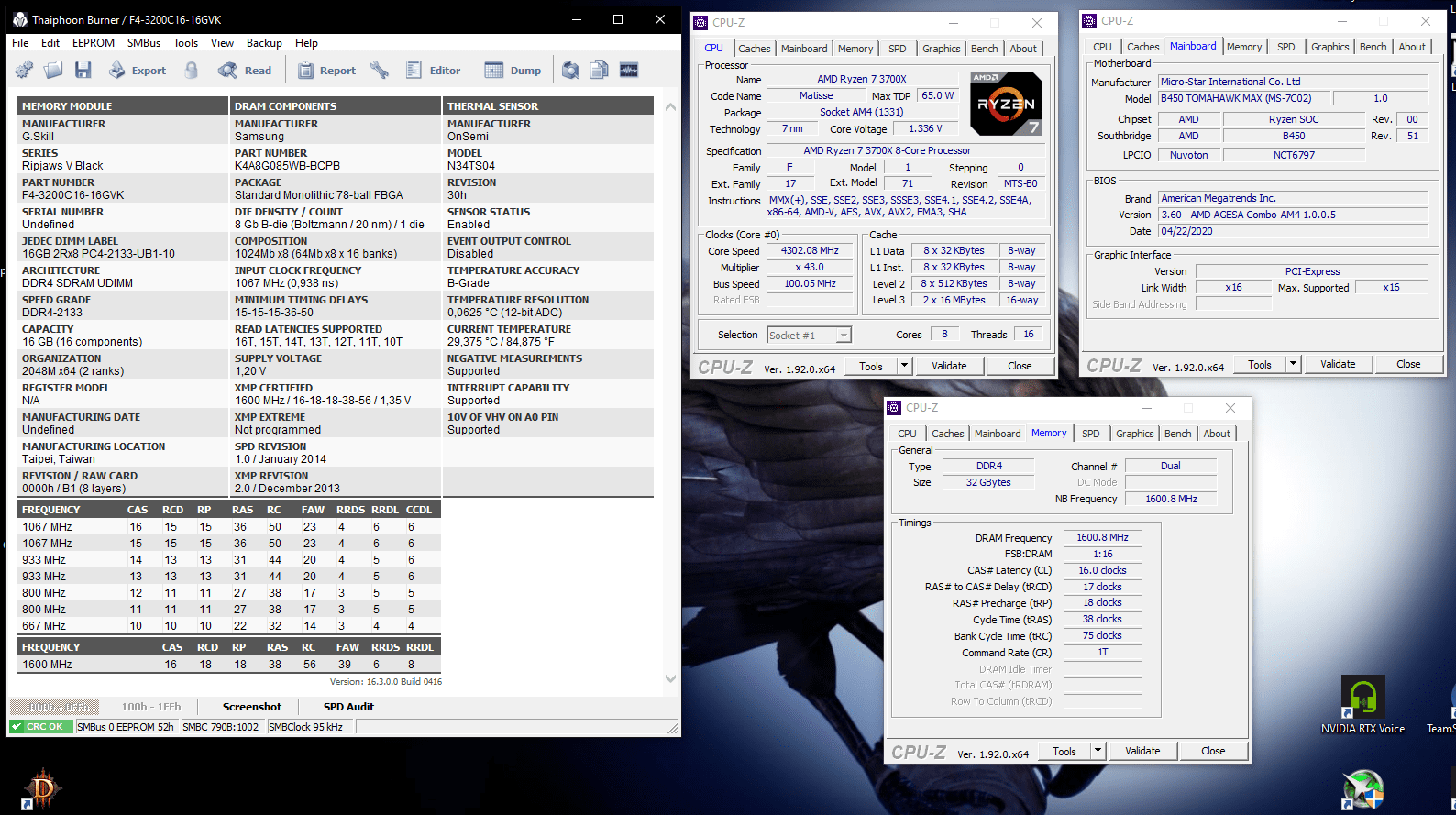Switch to Caches tab in CPU-Z CPU window
The width and height of the screenshot is (1456, 815).
click(755, 49)
